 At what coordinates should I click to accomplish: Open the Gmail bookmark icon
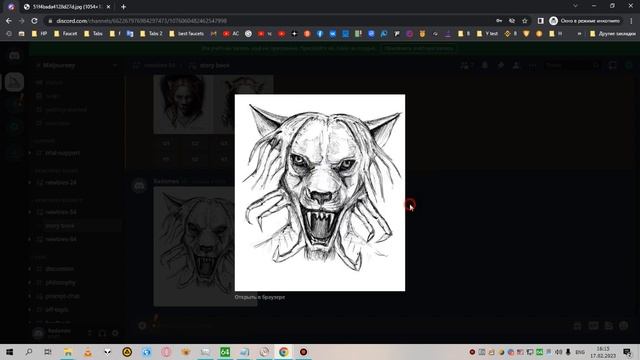point(213,34)
